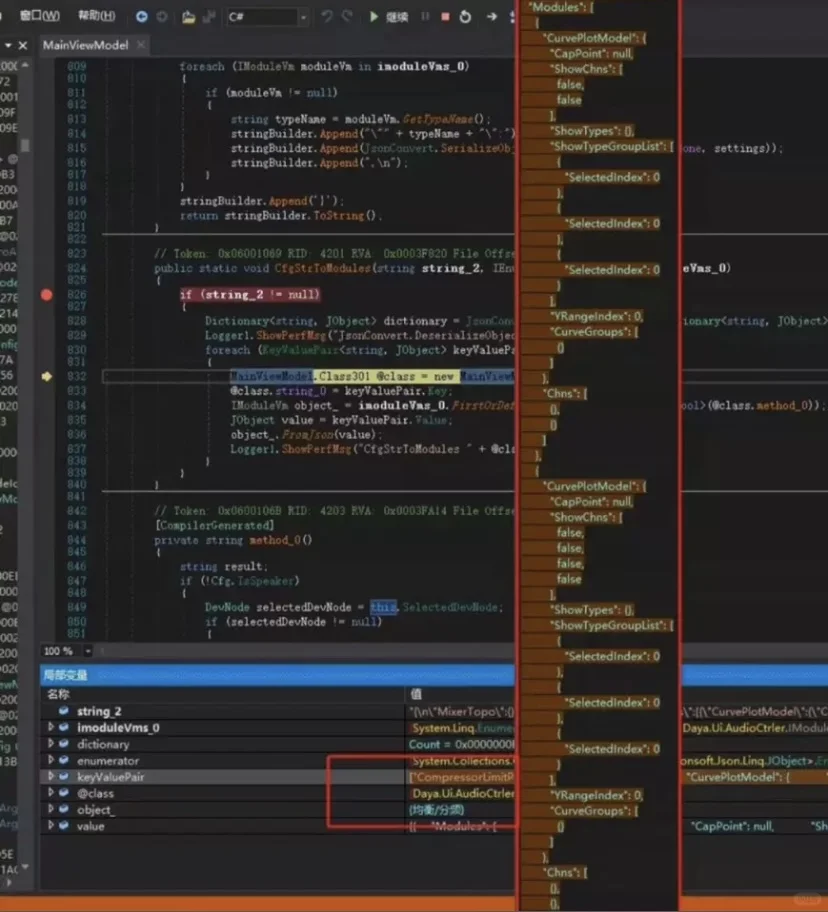Click the string_2 value starting with MixerTopo
Viewport: 828px width, 912px height.
pyautogui.click(x=461, y=711)
